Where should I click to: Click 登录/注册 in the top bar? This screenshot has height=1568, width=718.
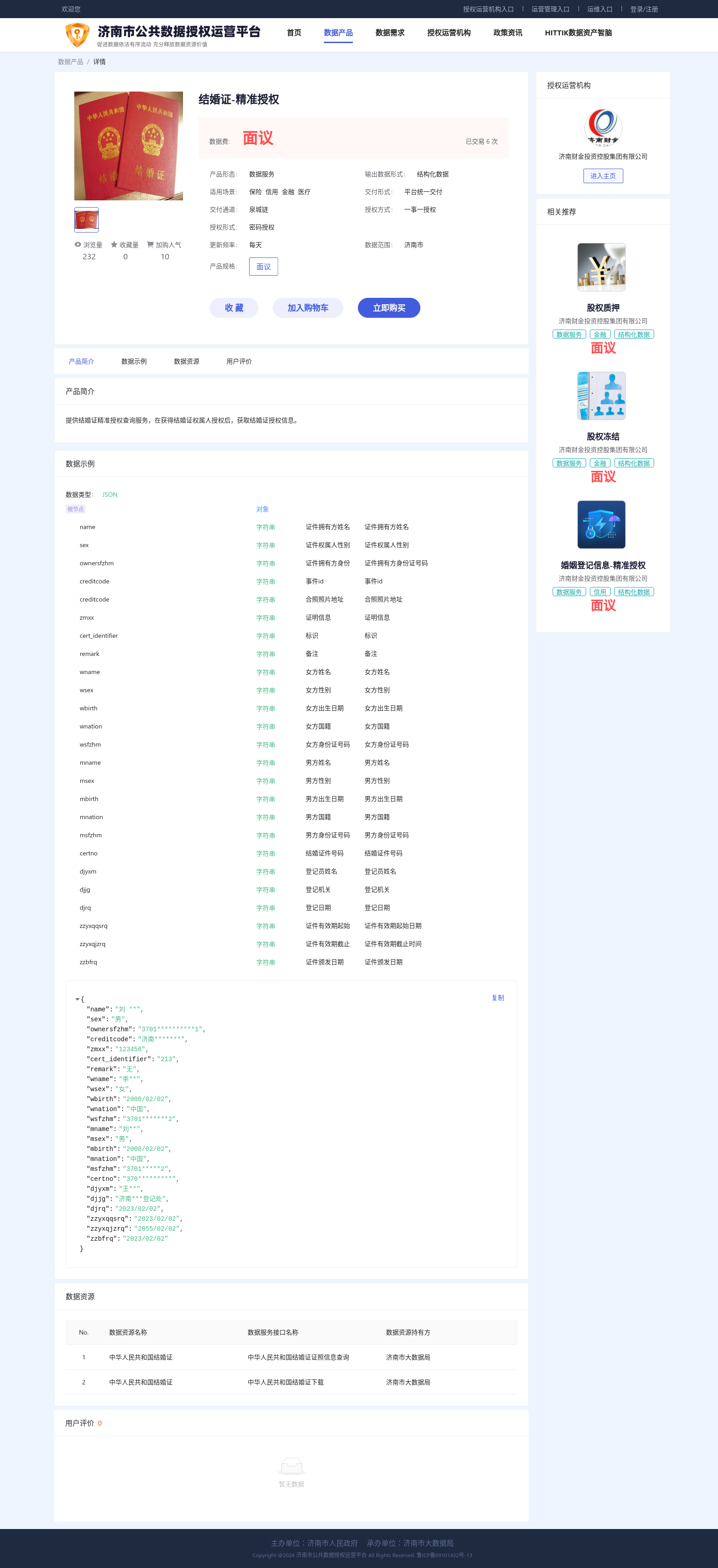(644, 9)
